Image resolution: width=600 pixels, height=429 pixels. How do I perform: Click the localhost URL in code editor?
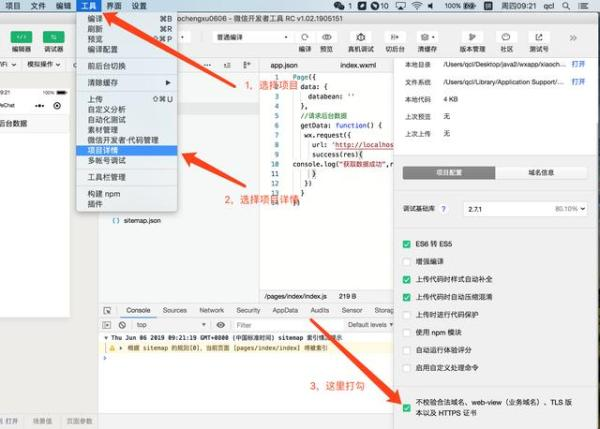point(364,145)
